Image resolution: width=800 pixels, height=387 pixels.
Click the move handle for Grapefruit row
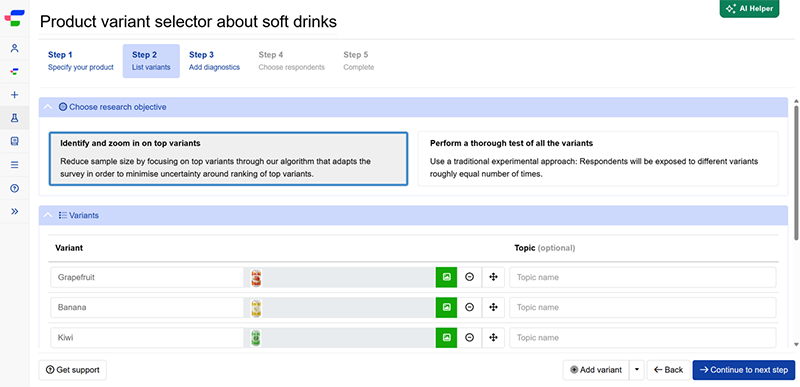point(493,277)
